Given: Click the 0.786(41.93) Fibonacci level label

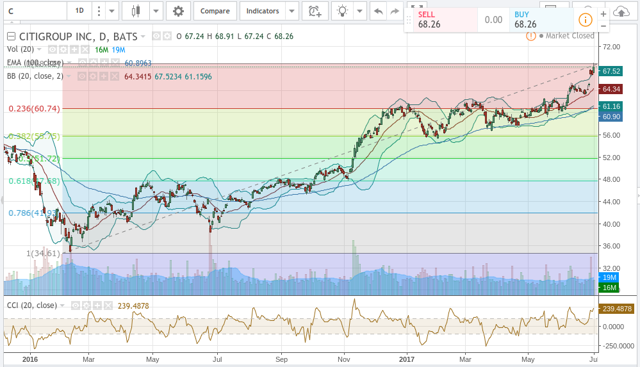Looking at the screenshot, I should 33,213.
